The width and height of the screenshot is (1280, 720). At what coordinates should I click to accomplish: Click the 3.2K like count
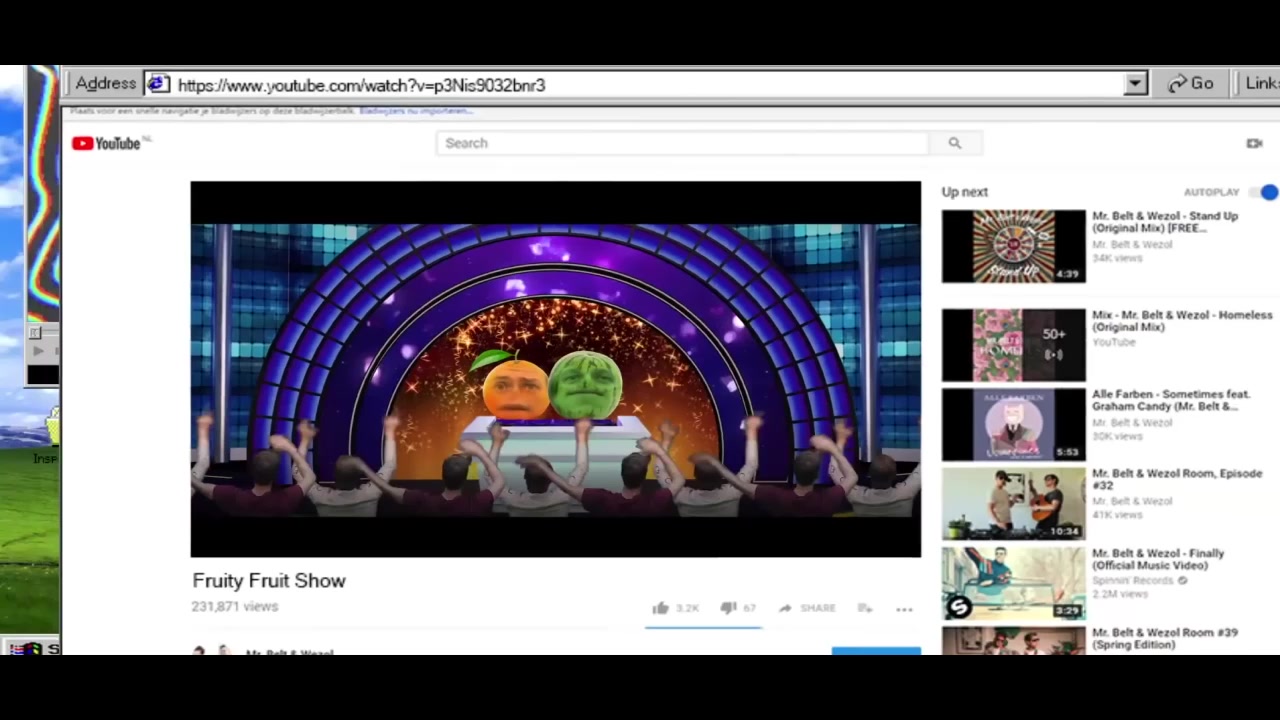click(x=687, y=608)
